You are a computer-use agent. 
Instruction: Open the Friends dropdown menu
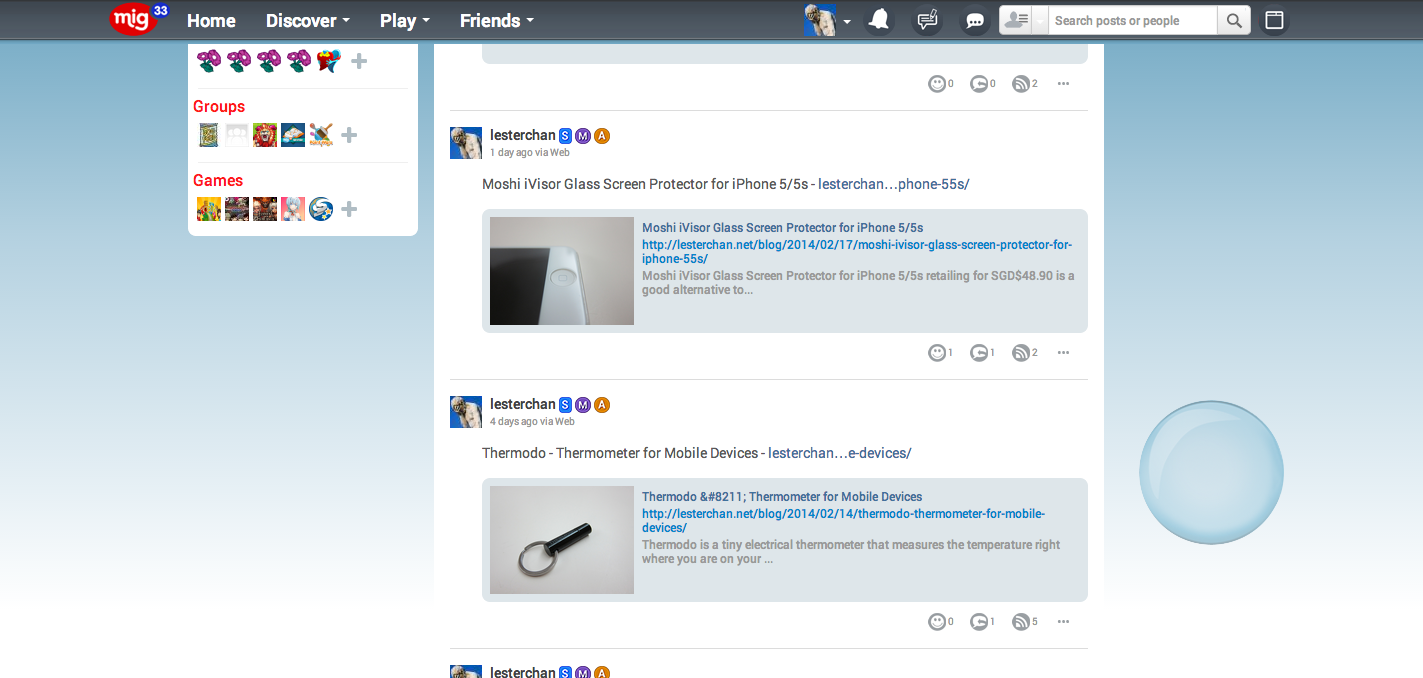coord(497,20)
